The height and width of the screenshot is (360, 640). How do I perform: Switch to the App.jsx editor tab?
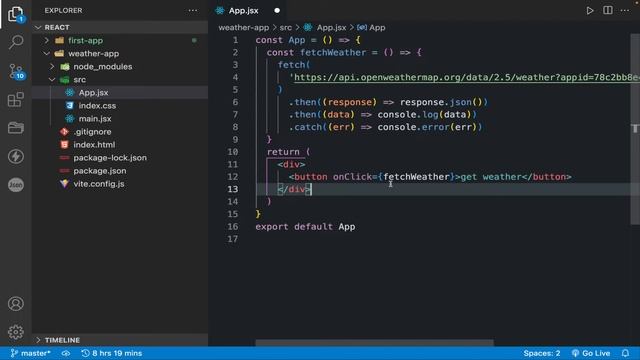[x=248, y=11]
